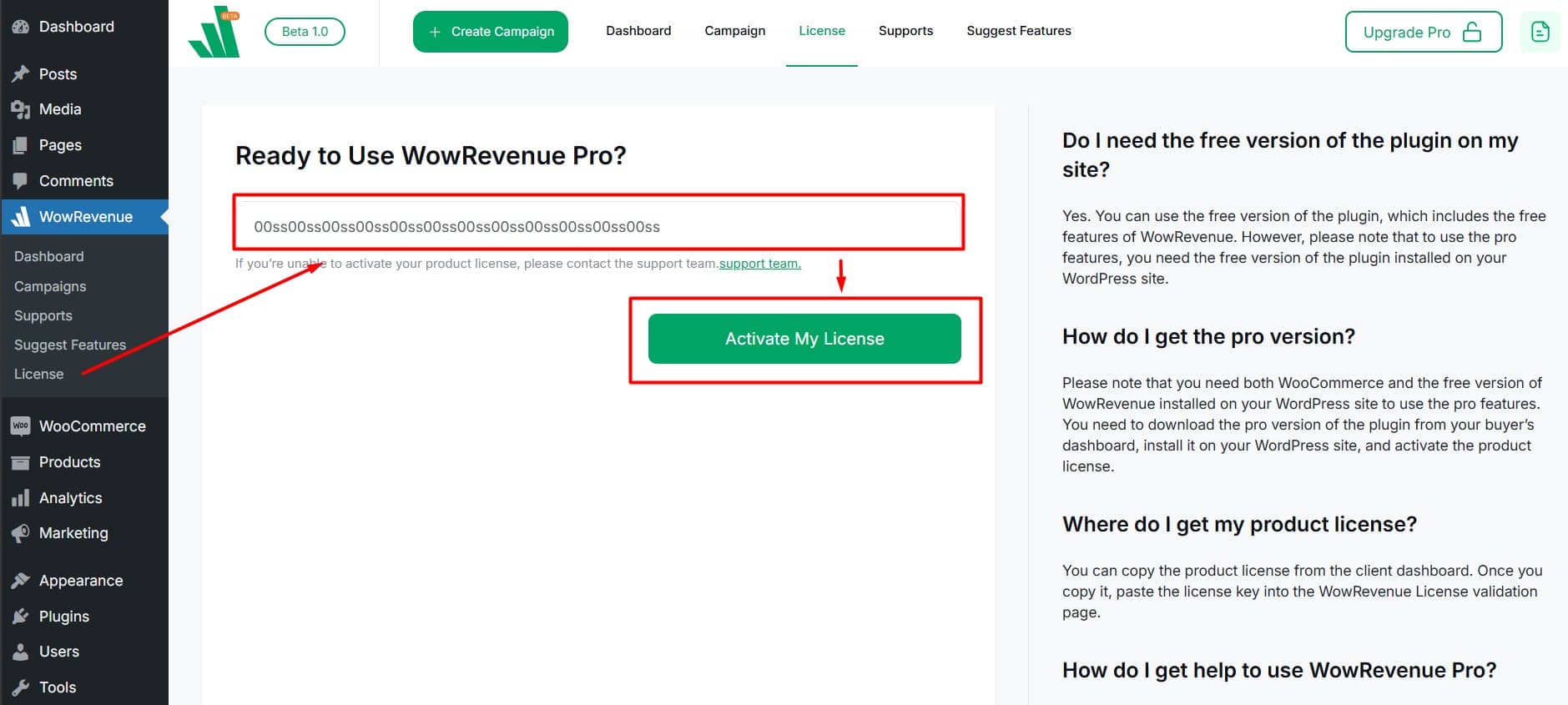Open Dashboard under WowRevenue submenu
1568x705 pixels.
(49, 257)
